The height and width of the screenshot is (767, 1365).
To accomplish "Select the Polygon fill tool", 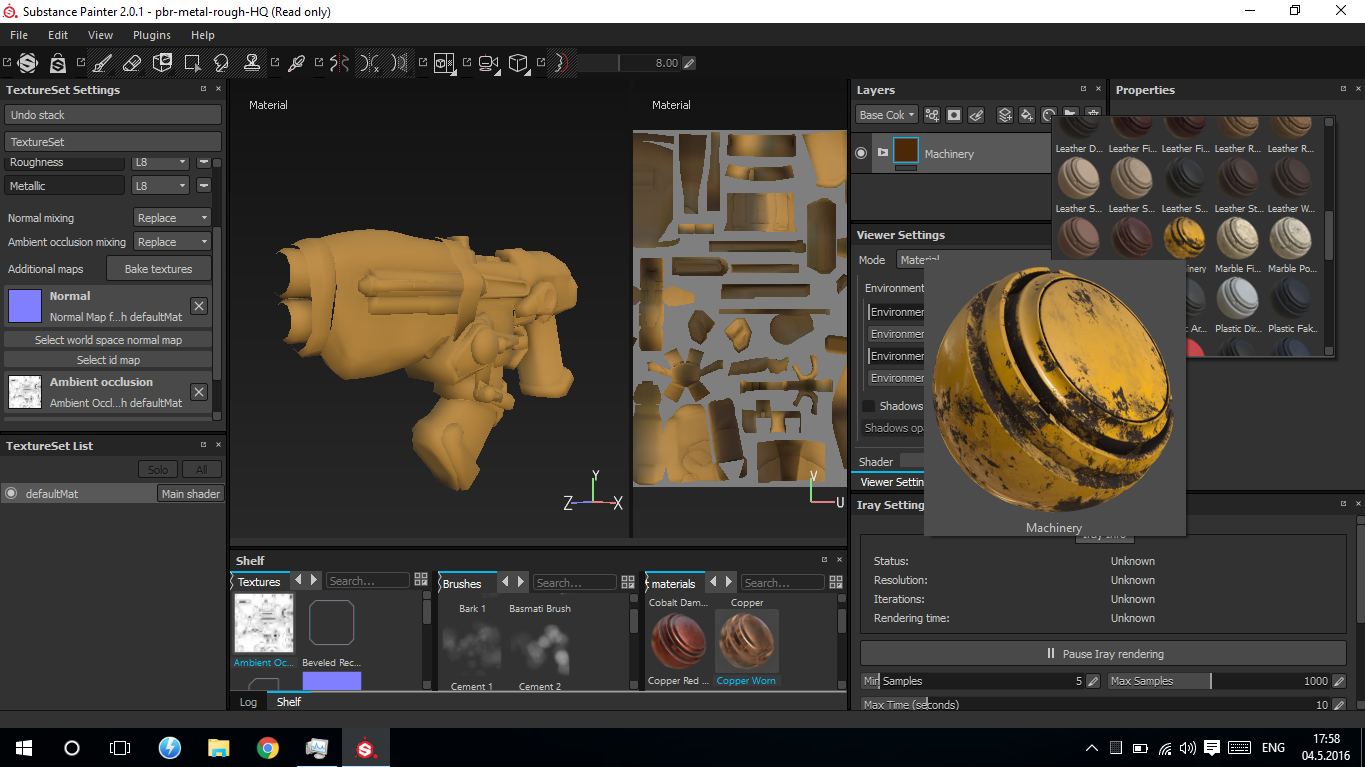I will (192, 63).
